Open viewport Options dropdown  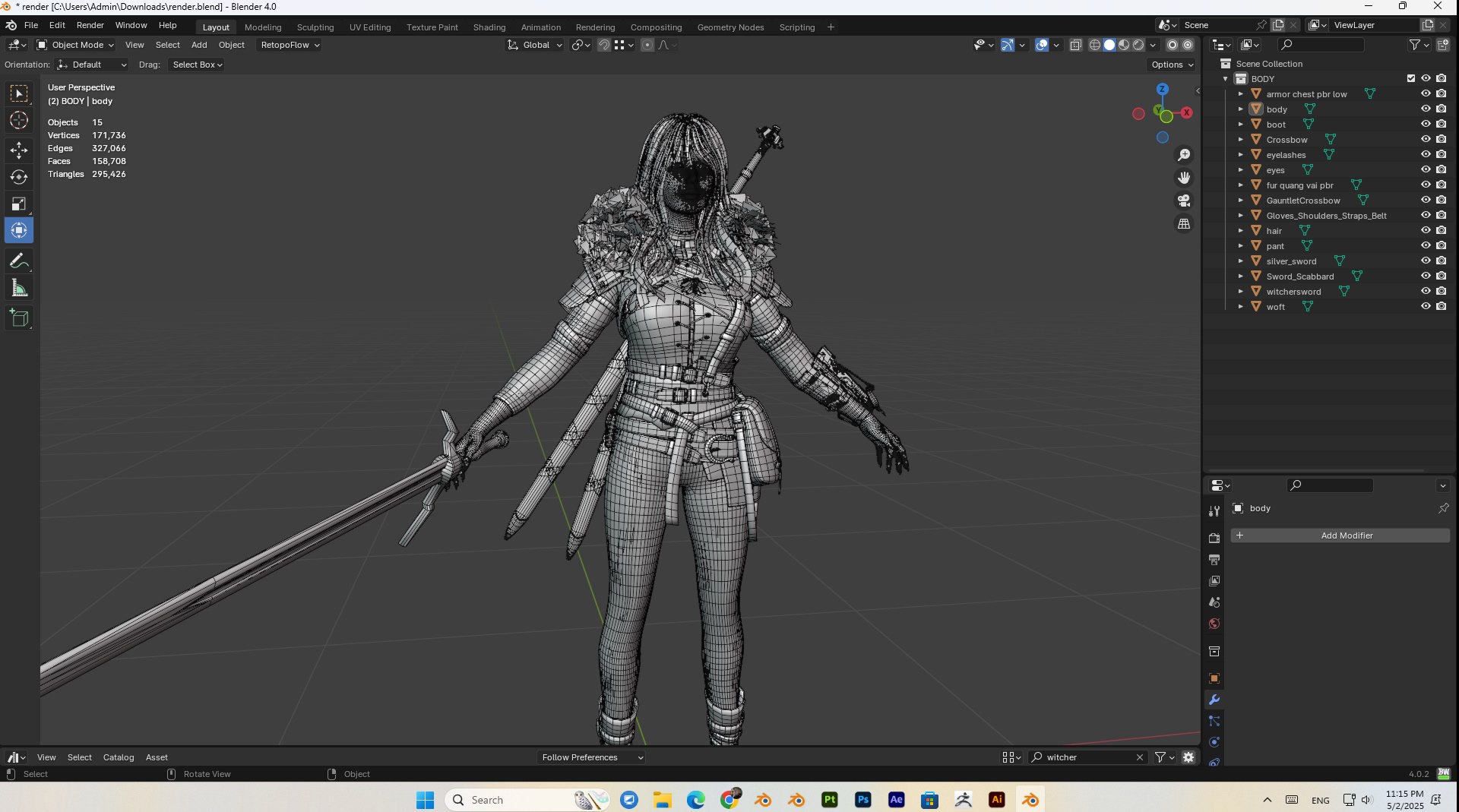(x=1173, y=65)
